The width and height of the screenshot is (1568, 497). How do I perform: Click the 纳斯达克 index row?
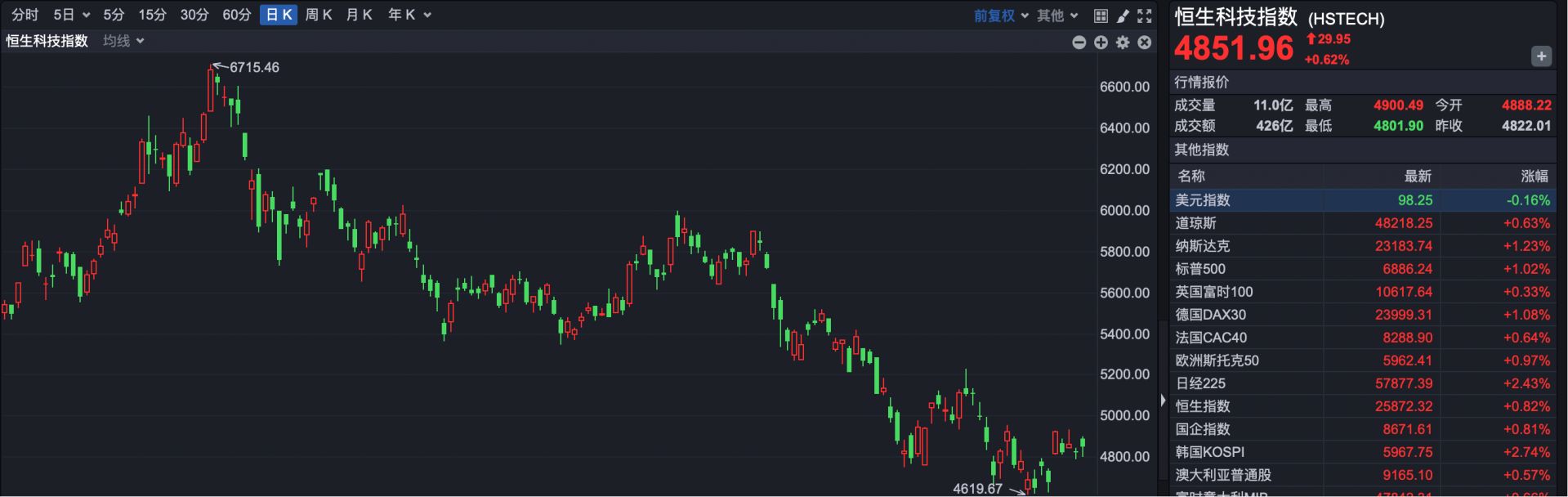coord(1362,246)
